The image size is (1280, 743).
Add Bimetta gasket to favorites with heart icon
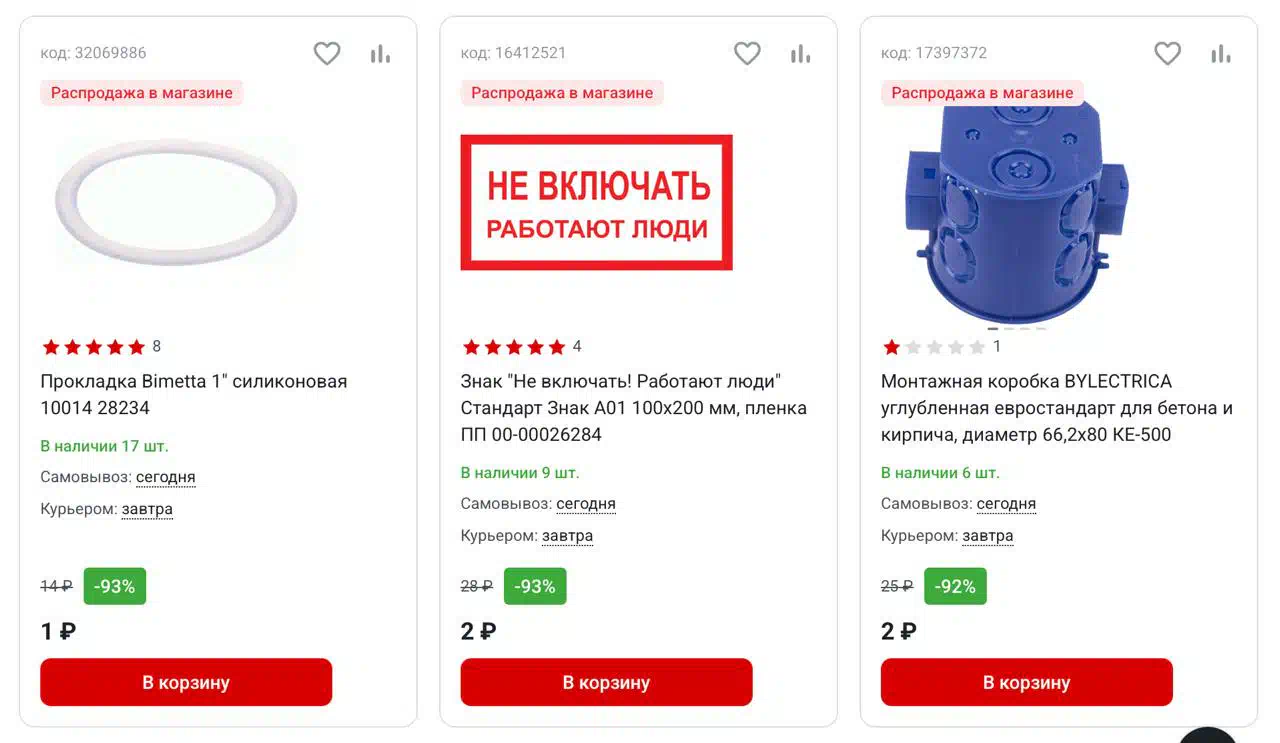327,54
